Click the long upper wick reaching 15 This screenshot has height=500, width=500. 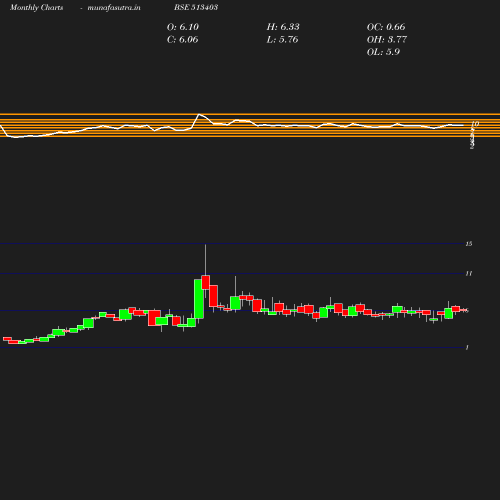[x=205, y=260]
